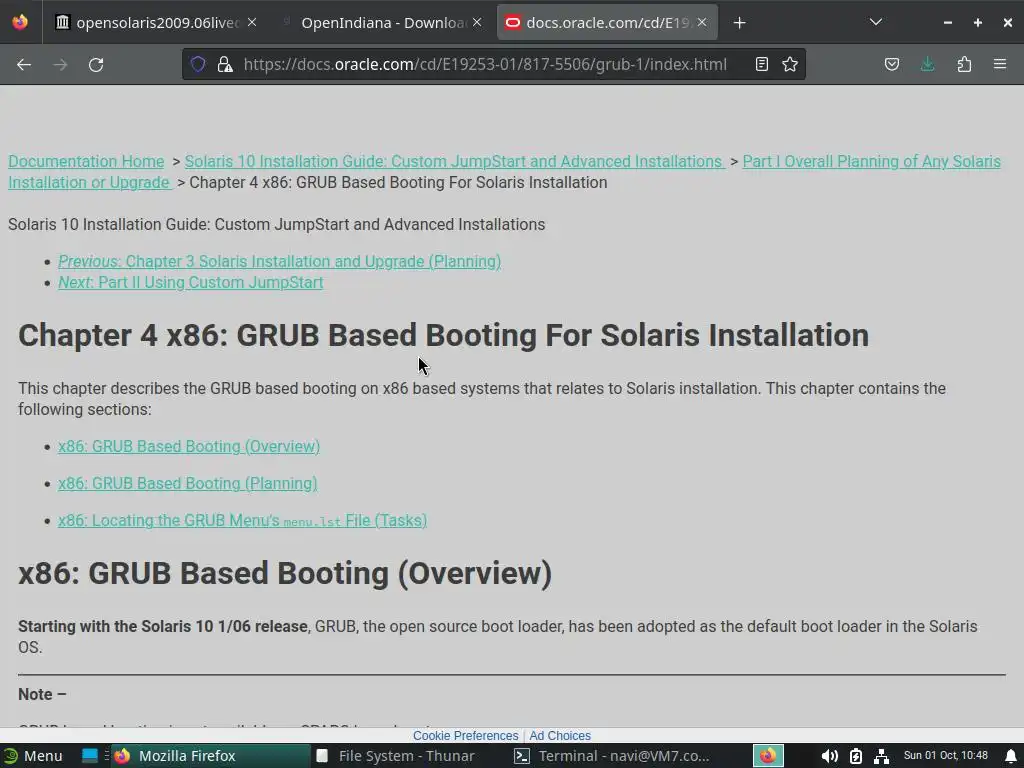1024x768 pixels.
Task: Open the Downloads panel
Action: point(927,64)
